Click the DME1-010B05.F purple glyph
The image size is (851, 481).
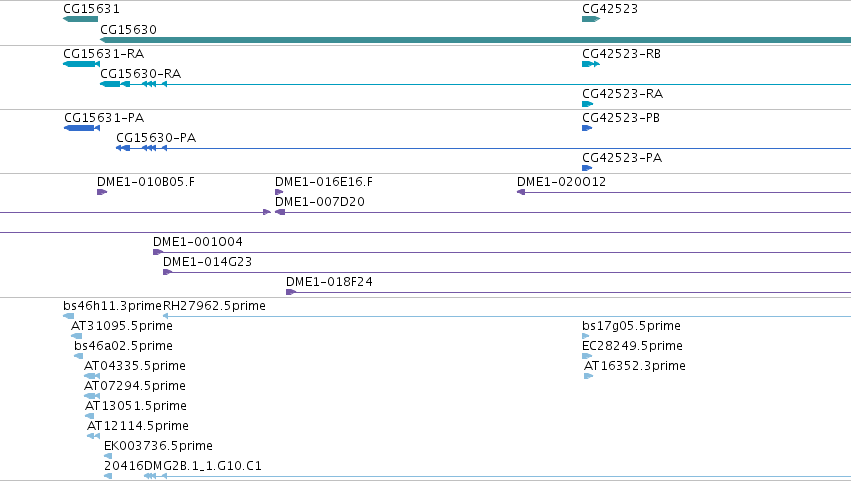[x=102, y=192]
